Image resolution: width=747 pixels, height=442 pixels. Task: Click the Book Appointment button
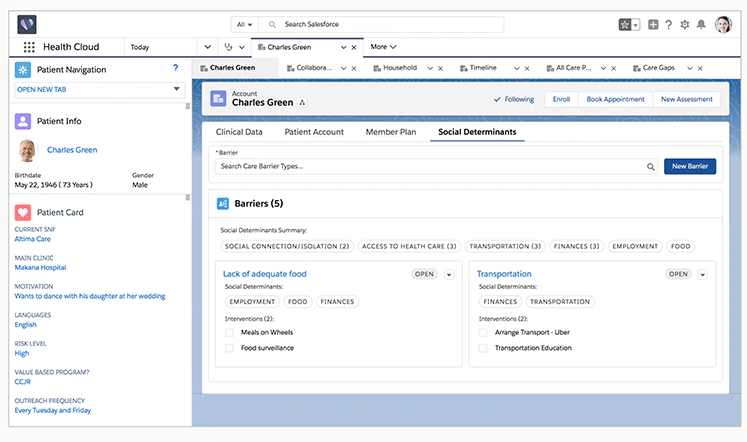[x=615, y=99]
